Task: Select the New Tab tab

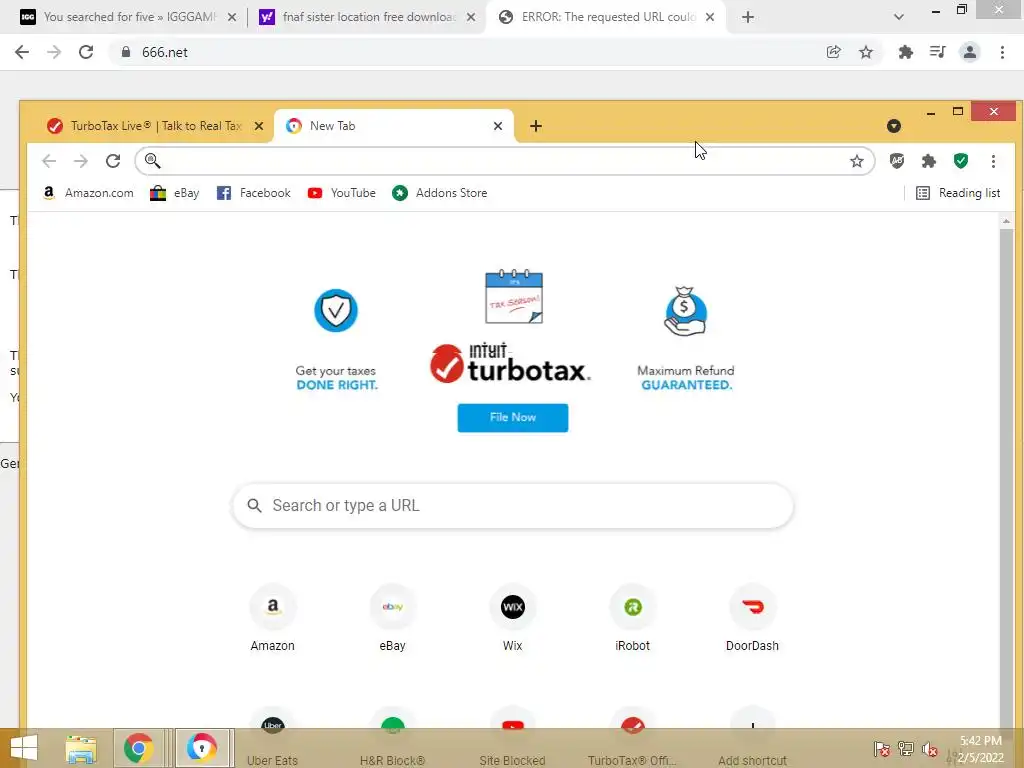Action: [x=395, y=126]
